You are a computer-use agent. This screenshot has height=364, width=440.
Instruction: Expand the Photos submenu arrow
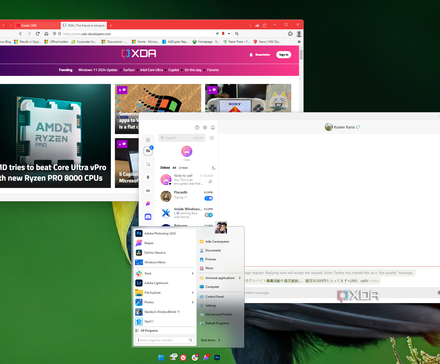[192, 302]
